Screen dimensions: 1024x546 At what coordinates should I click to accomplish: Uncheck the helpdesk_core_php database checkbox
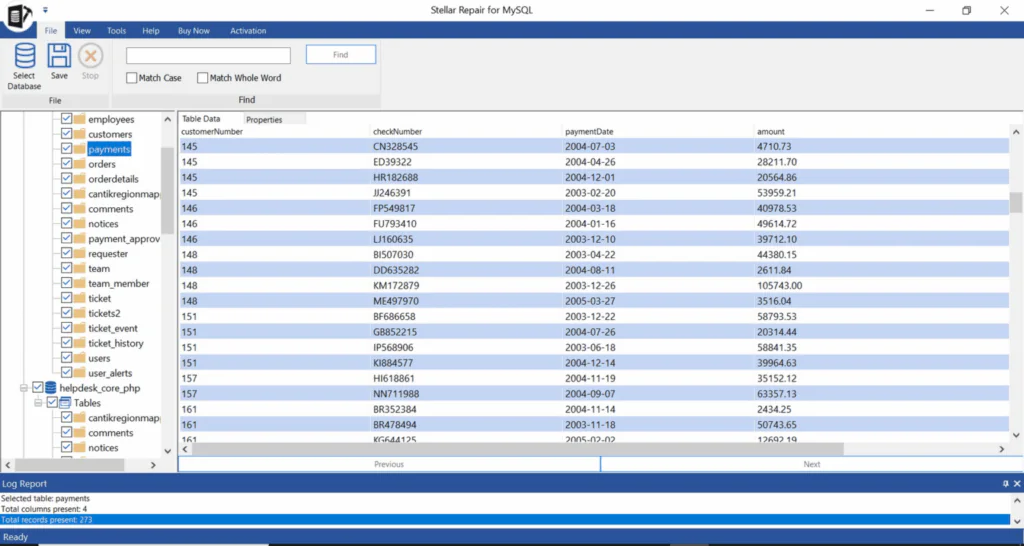pos(38,388)
